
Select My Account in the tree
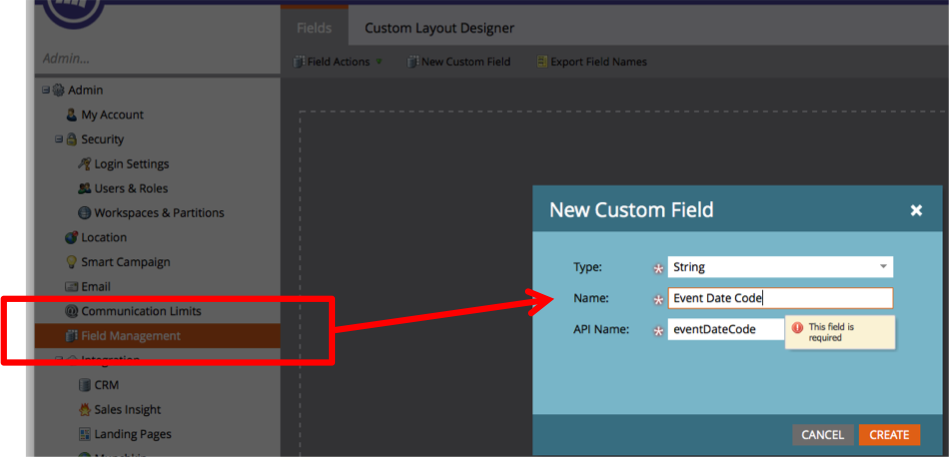point(113,114)
